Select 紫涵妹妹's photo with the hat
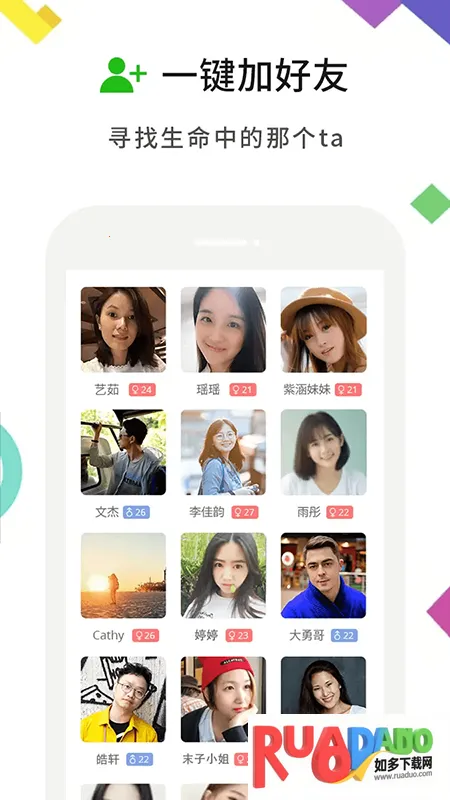The width and height of the screenshot is (450, 800). tap(323, 330)
